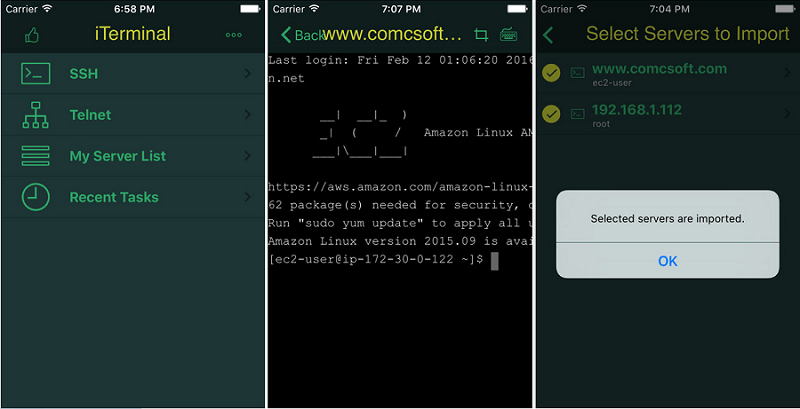
Task: Show the keyboard using keyboard icon
Action: pos(509,35)
